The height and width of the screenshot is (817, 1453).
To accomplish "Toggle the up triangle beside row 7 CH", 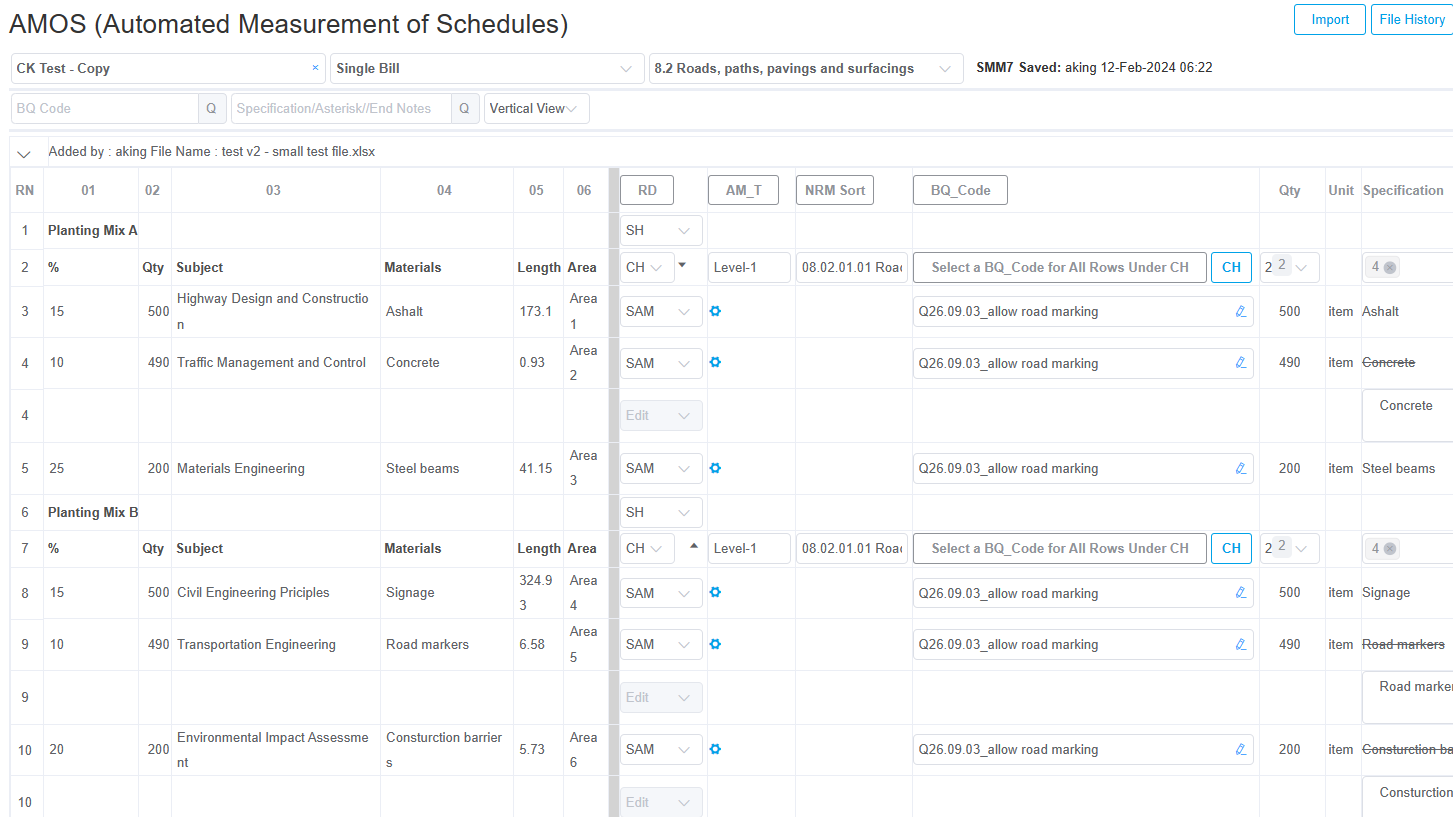I will [x=694, y=546].
